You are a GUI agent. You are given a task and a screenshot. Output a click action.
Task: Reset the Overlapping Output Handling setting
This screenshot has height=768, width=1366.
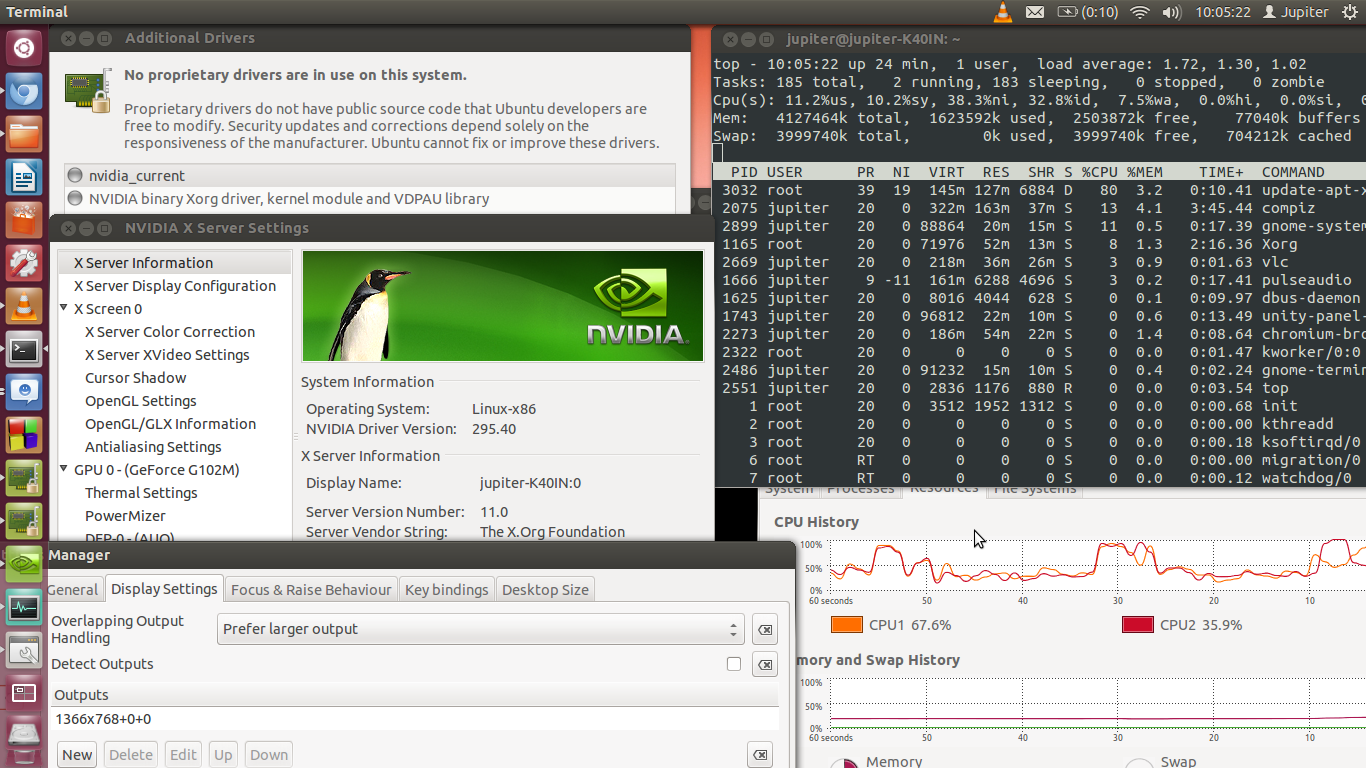click(x=764, y=630)
